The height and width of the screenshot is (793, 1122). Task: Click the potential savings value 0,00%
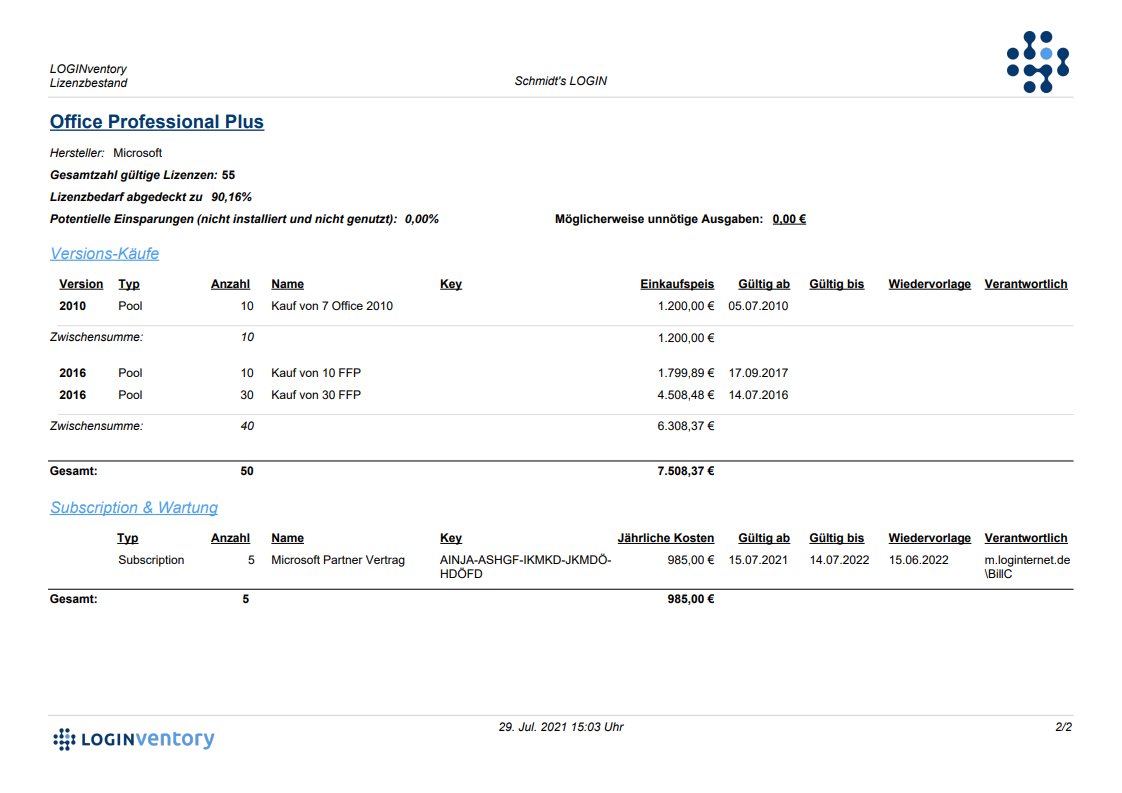pos(421,219)
